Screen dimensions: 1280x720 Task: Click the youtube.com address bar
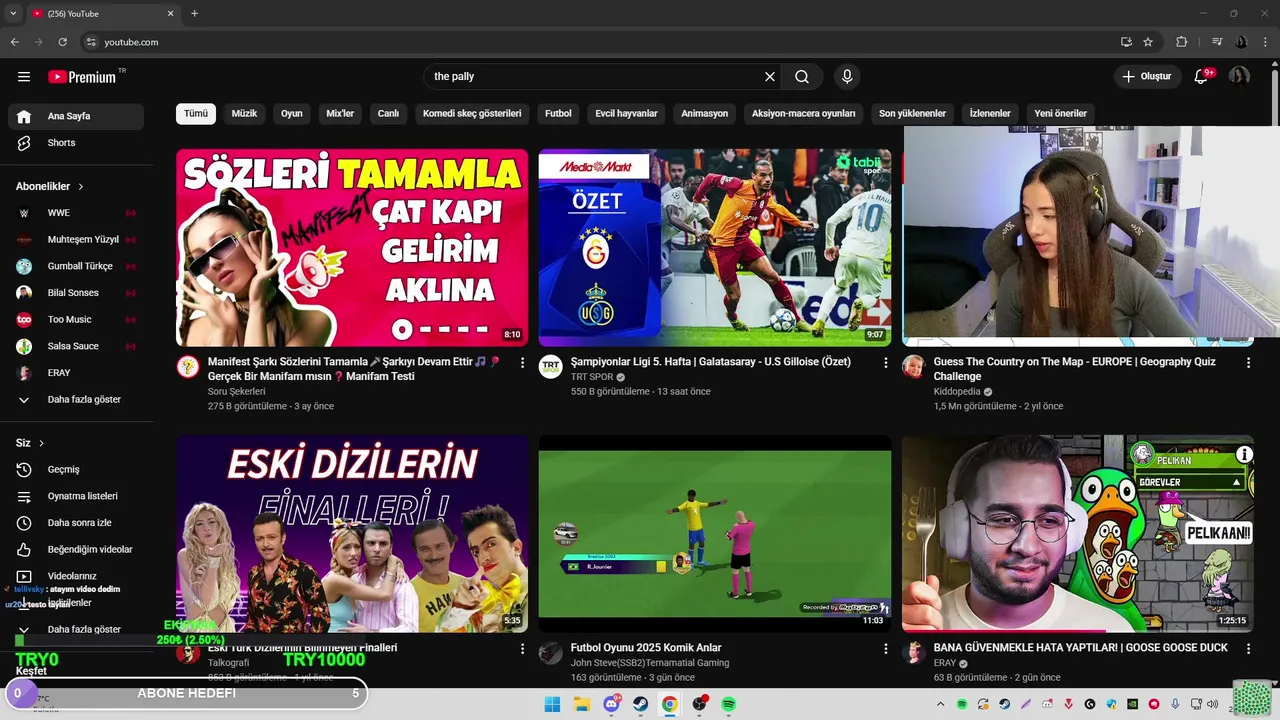pos(600,42)
